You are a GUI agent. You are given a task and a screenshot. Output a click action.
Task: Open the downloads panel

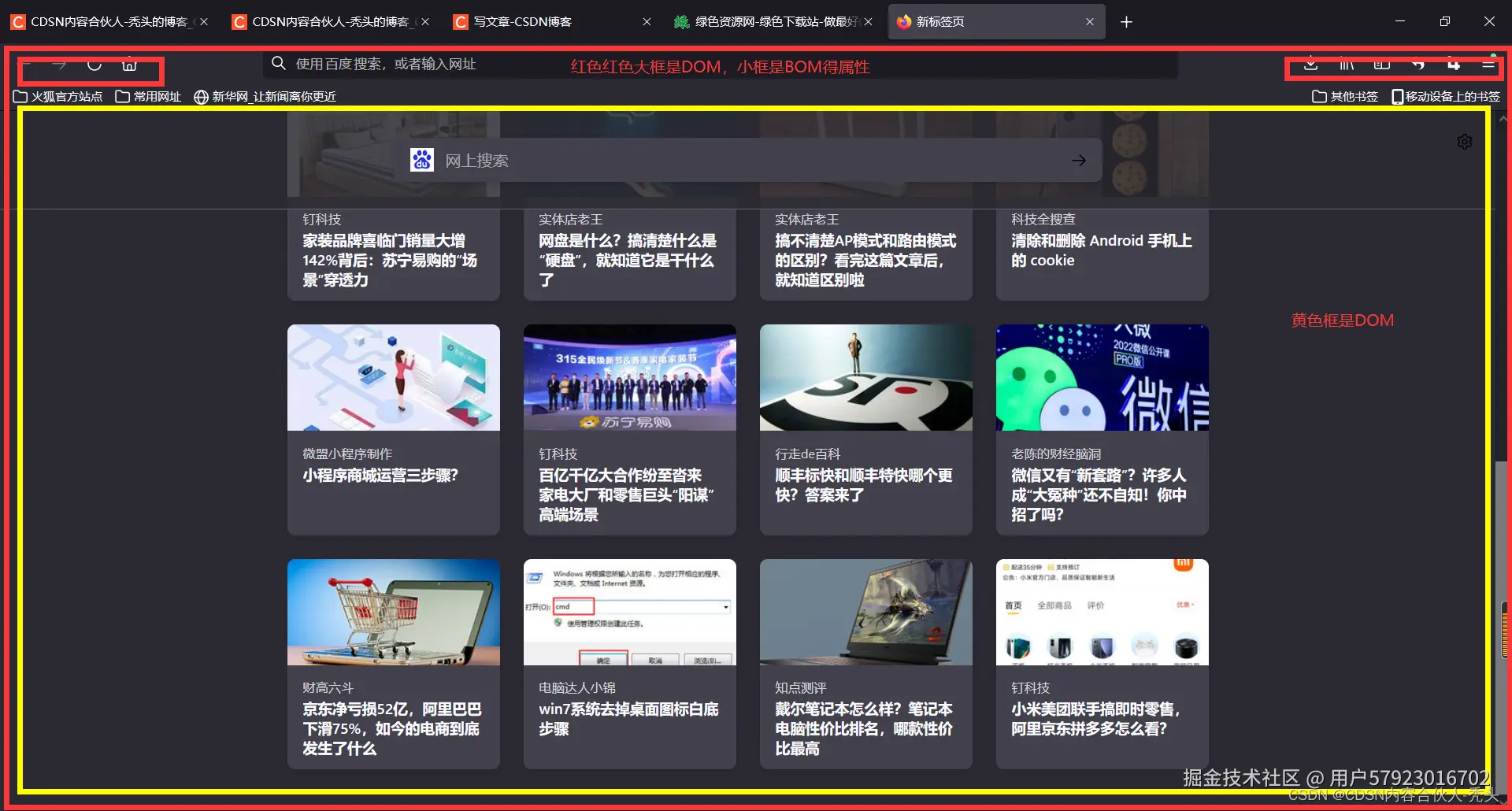[1311, 65]
